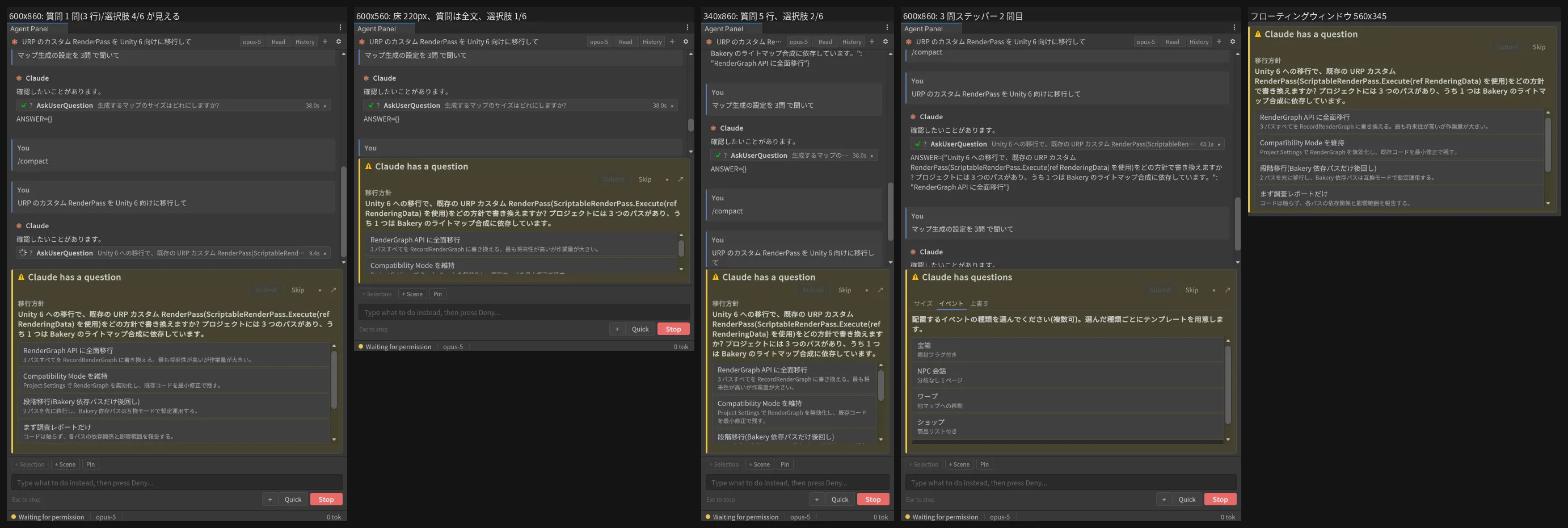Toggle NPC 会話 event option in stepper panel
Image resolution: width=1568 pixels, height=528 pixels.
point(1068,375)
